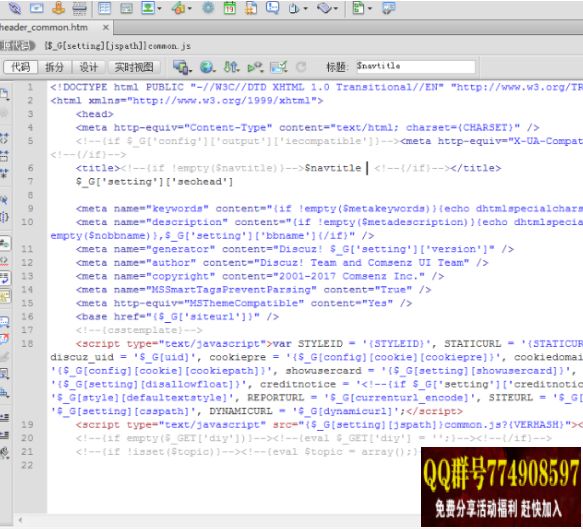Click the Check Browser Compatibility icon
Viewport: 583px width, 529px height.
(279, 67)
